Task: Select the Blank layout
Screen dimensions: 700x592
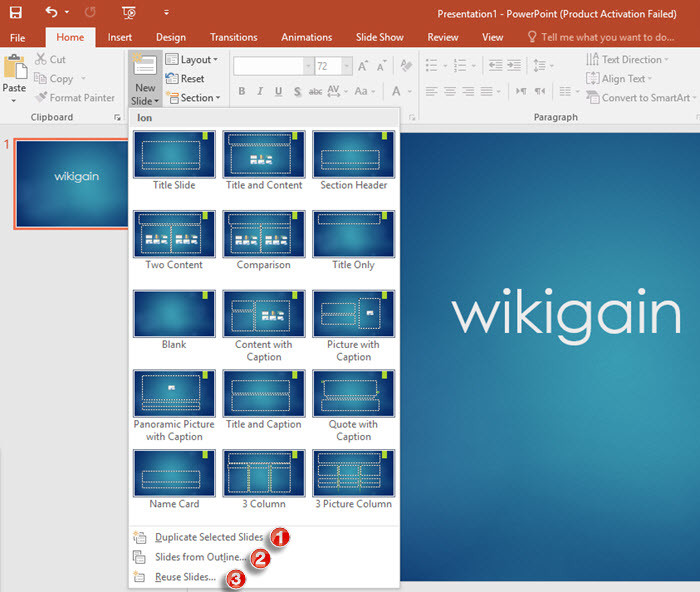Action: 174,320
